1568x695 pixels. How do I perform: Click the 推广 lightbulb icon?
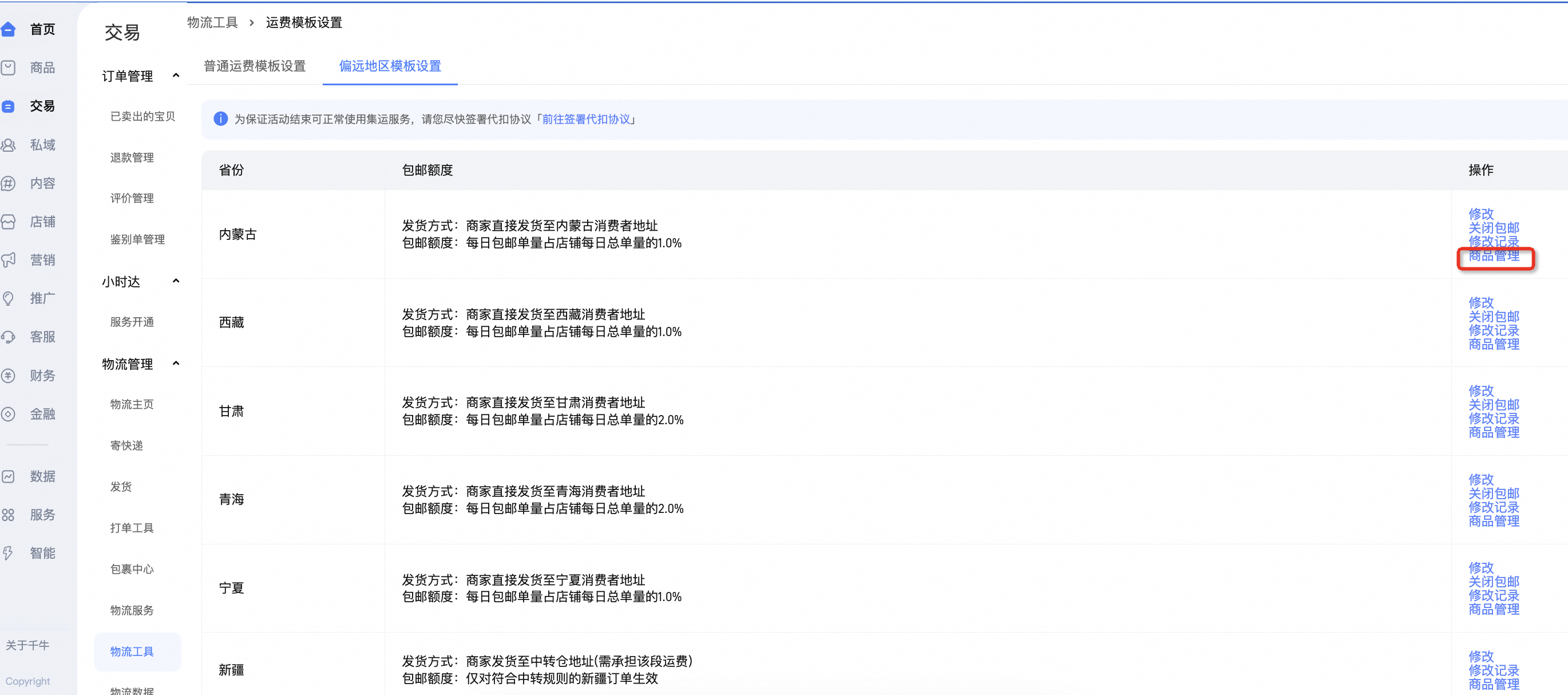[8, 298]
